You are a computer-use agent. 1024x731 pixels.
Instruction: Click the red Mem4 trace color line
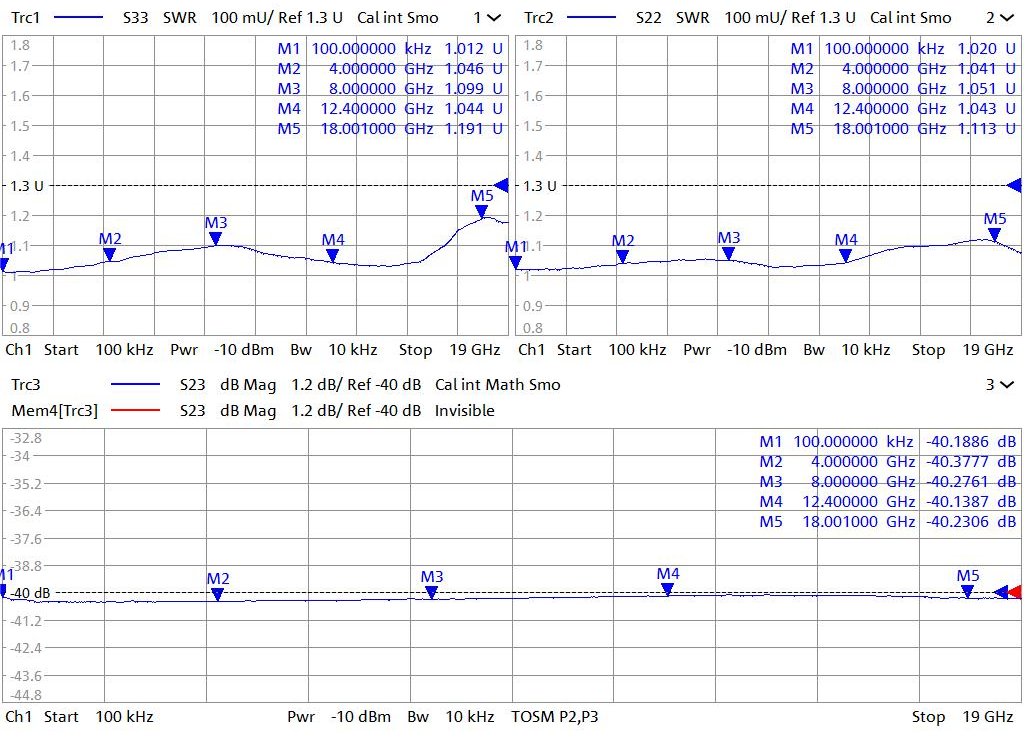[135, 411]
